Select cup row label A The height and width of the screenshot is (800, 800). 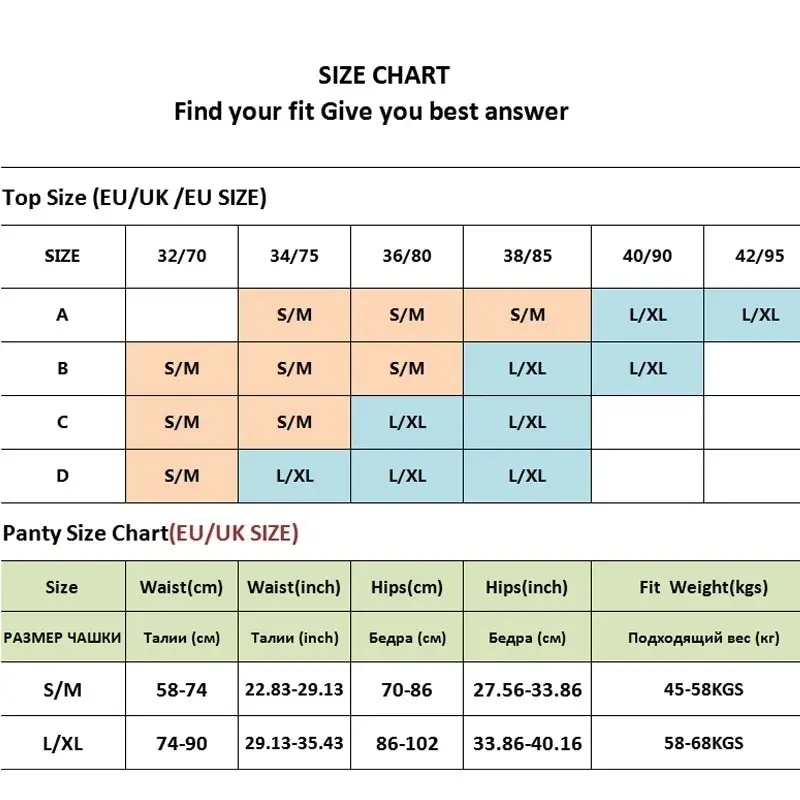coord(62,315)
